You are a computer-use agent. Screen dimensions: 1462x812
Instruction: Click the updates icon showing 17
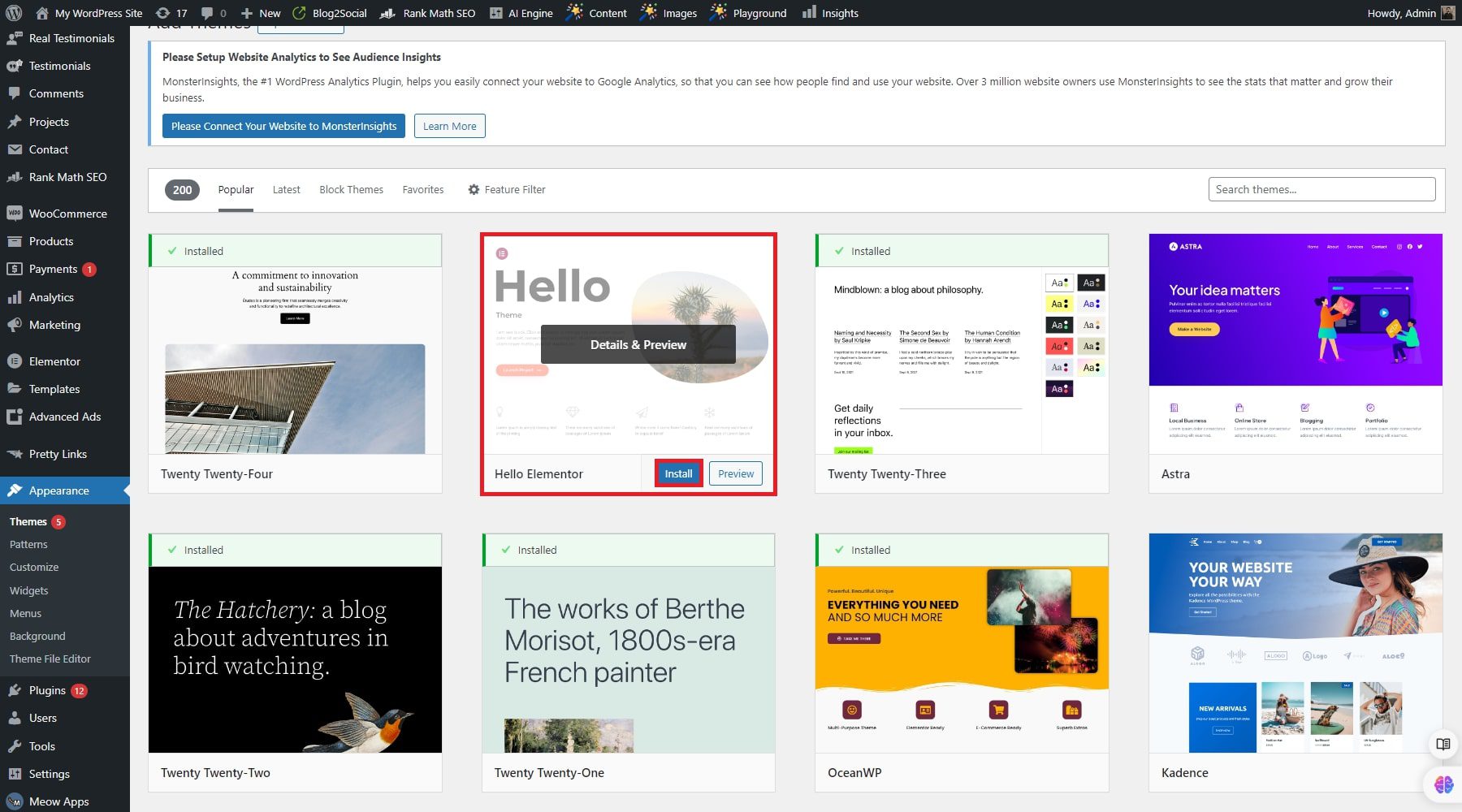pos(171,12)
